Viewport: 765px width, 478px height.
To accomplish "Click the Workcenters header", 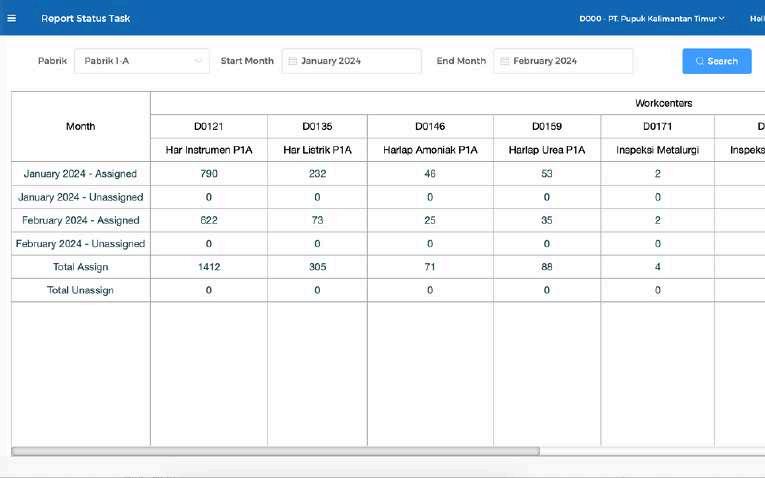I will [664, 103].
